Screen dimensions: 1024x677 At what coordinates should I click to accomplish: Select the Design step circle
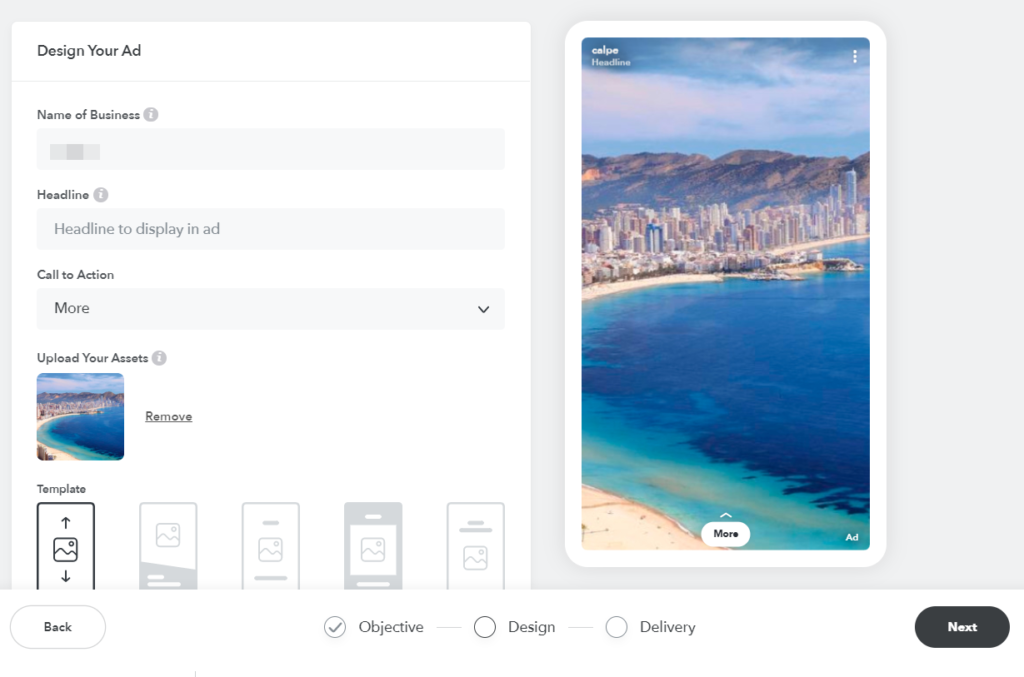485,627
